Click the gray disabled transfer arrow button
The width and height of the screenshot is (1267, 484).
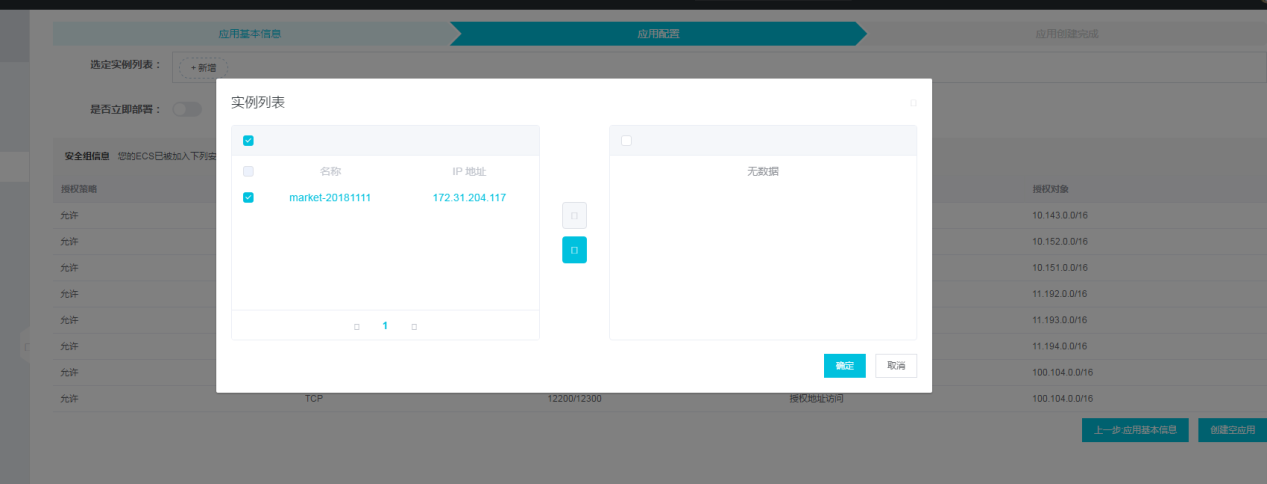(x=574, y=215)
